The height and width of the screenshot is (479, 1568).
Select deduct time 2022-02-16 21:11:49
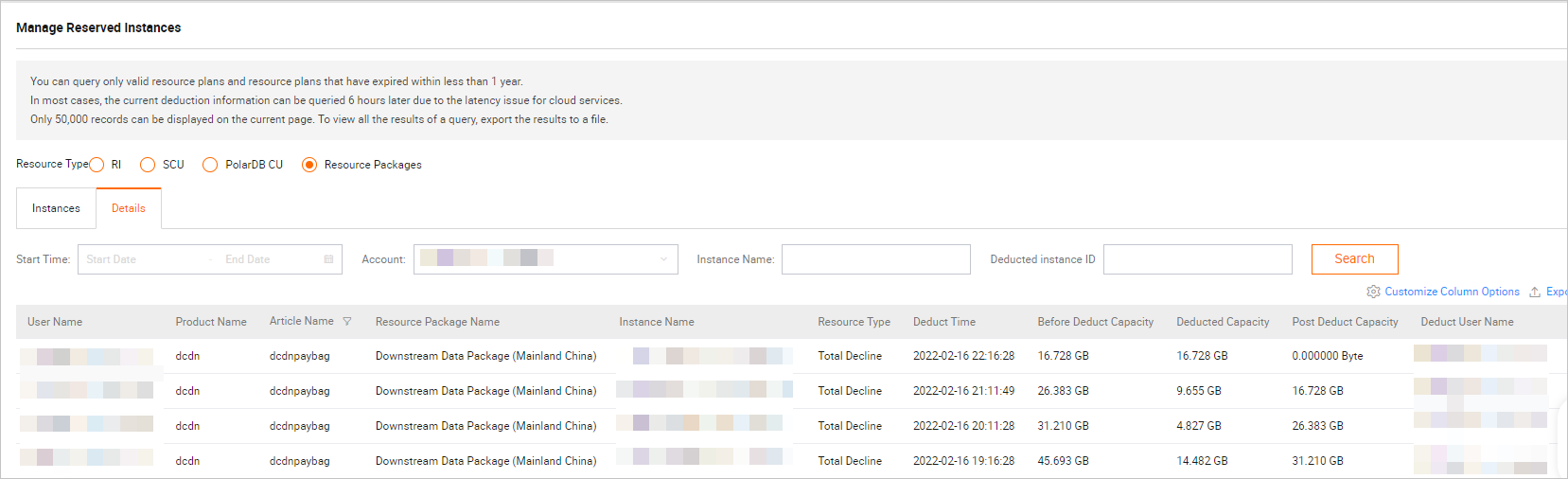(x=963, y=391)
